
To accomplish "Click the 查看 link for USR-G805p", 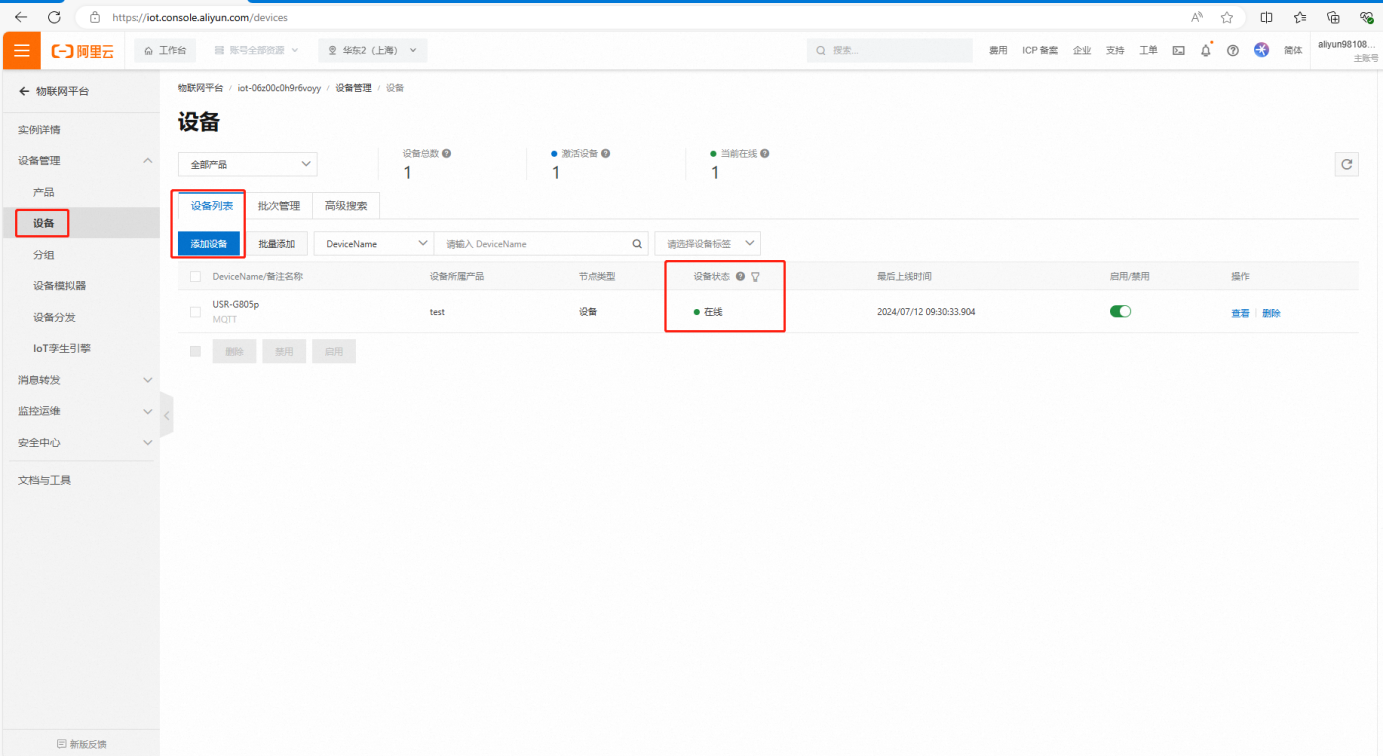I will click(x=1240, y=313).
